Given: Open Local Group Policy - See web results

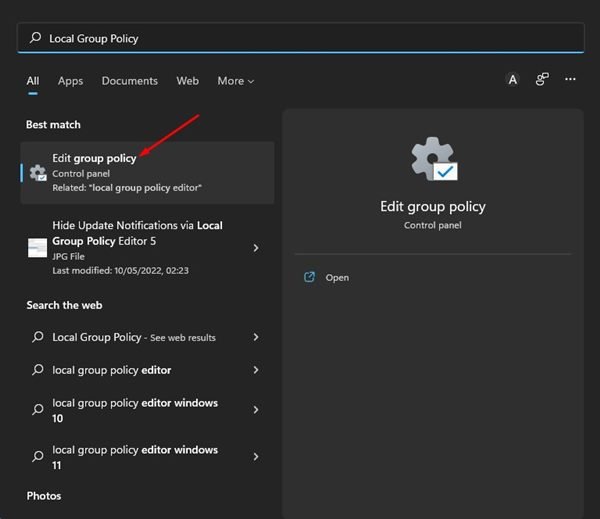Looking at the screenshot, I should pos(147,337).
